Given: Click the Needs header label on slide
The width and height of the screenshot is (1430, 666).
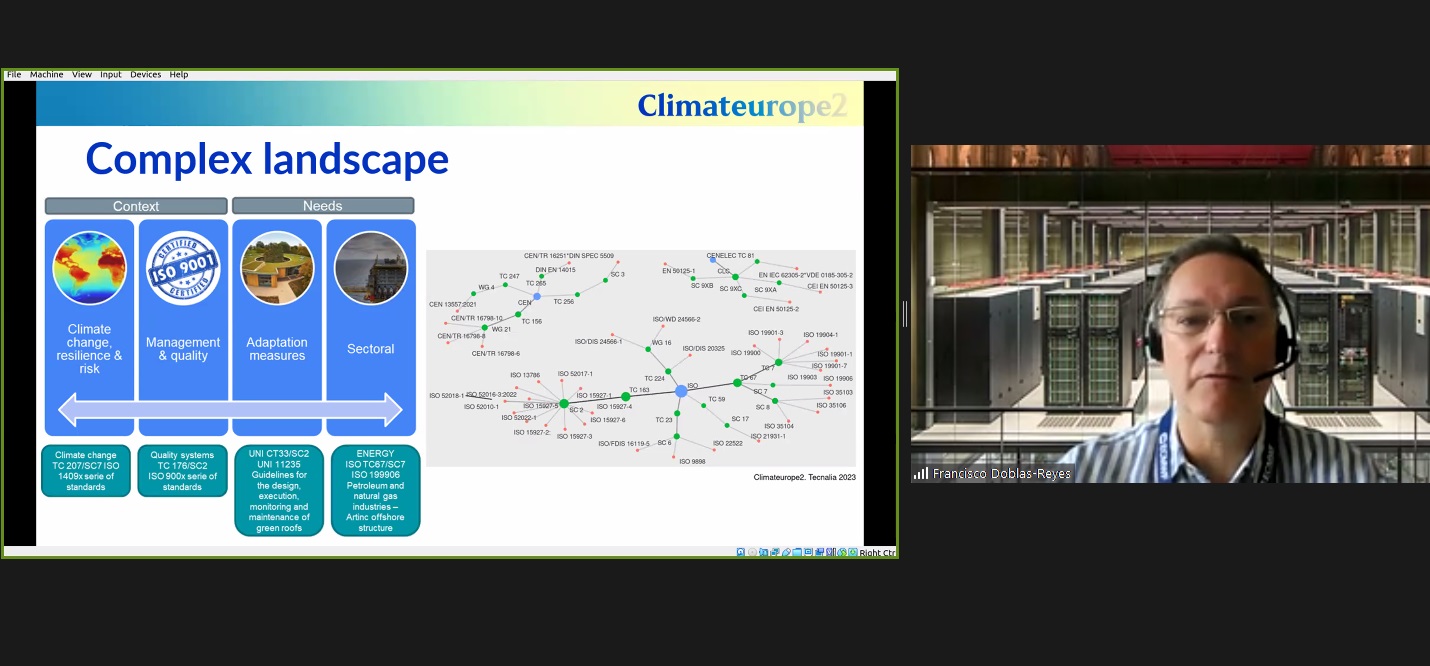Looking at the screenshot, I should pyautogui.click(x=323, y=206).
